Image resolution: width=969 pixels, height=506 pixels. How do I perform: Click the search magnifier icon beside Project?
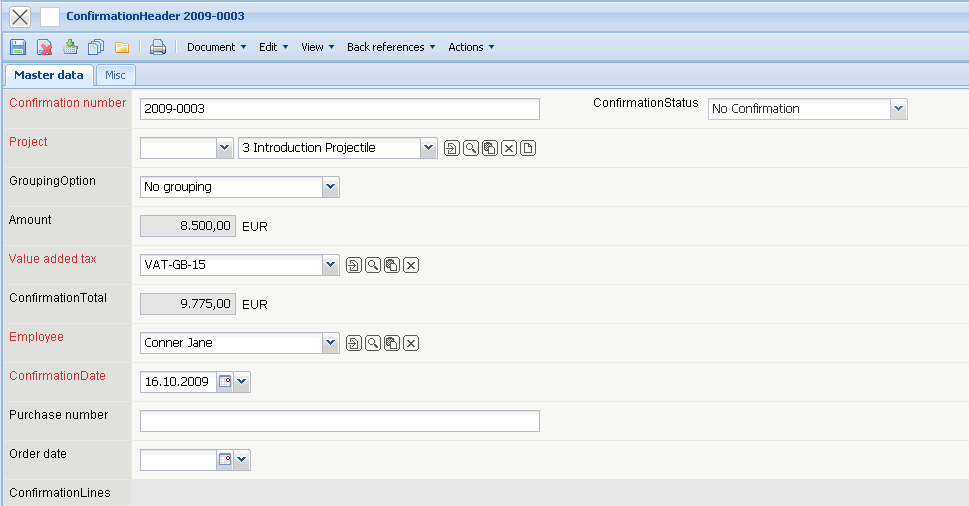(471, 148)
